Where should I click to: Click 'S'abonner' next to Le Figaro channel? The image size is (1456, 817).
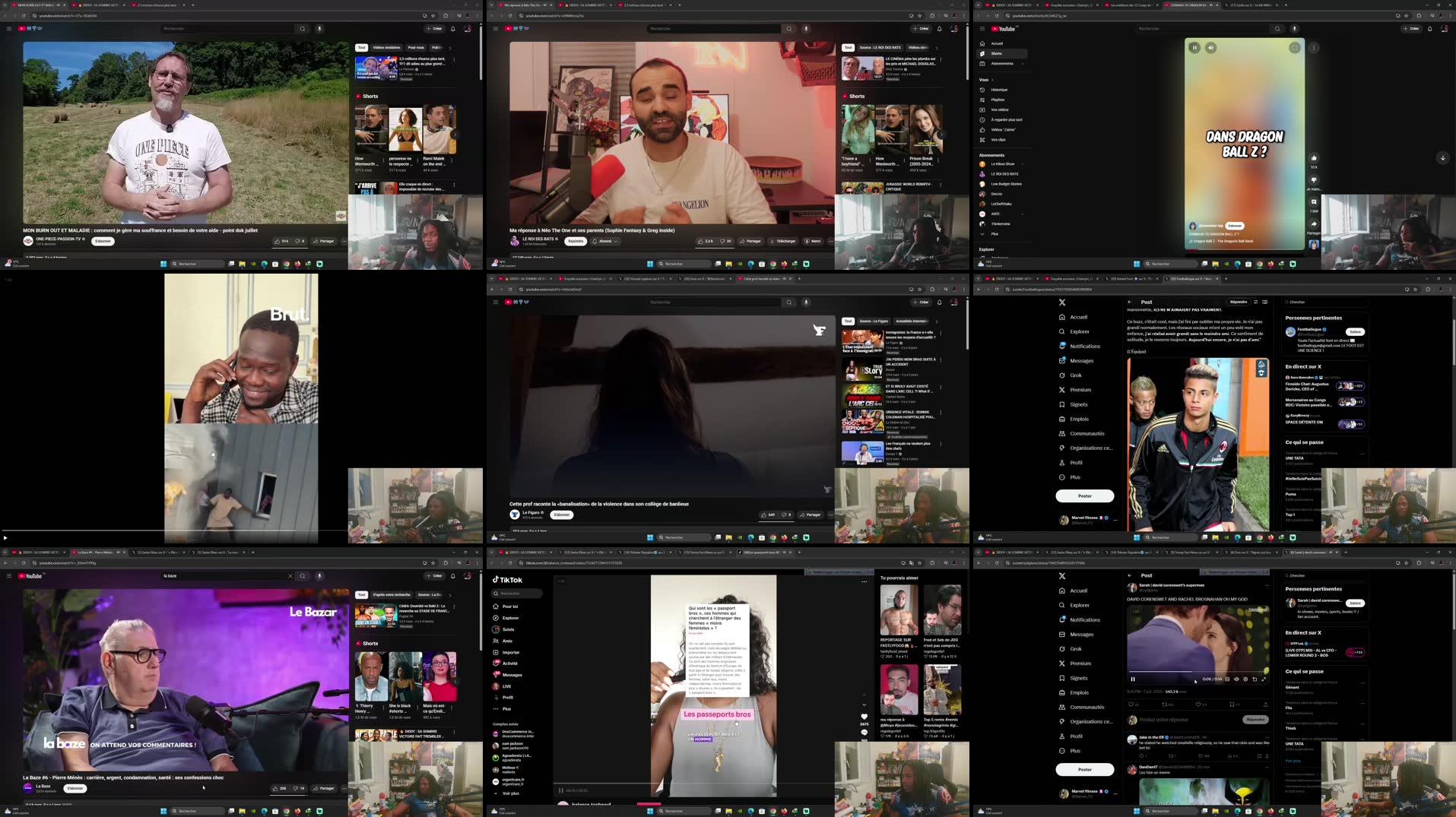(x=562, y=515)
